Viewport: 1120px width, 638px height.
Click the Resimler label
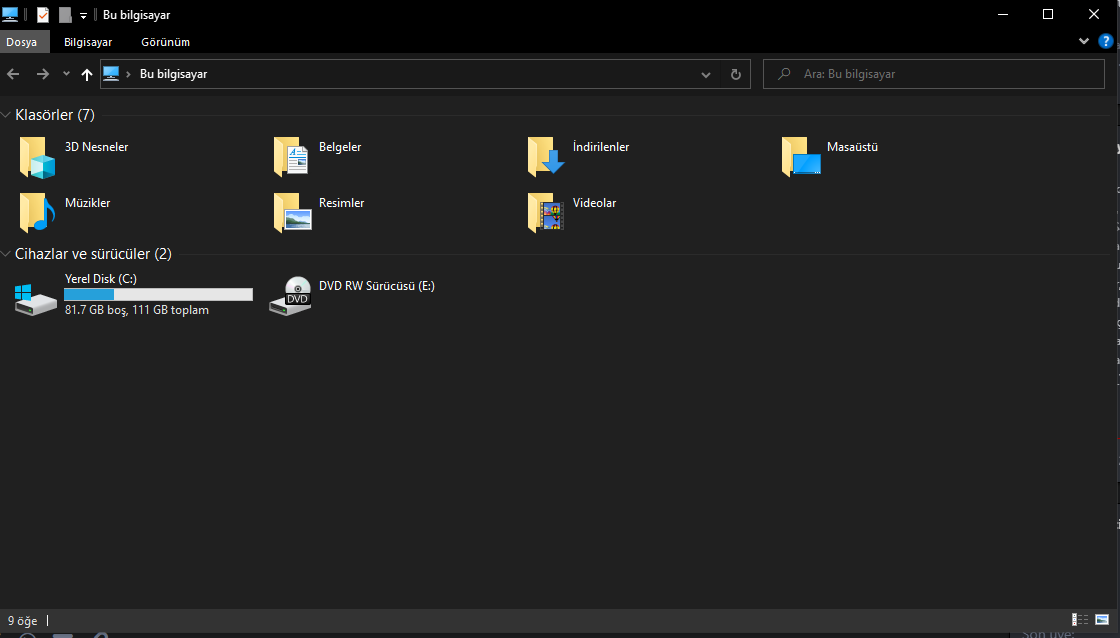341,203
